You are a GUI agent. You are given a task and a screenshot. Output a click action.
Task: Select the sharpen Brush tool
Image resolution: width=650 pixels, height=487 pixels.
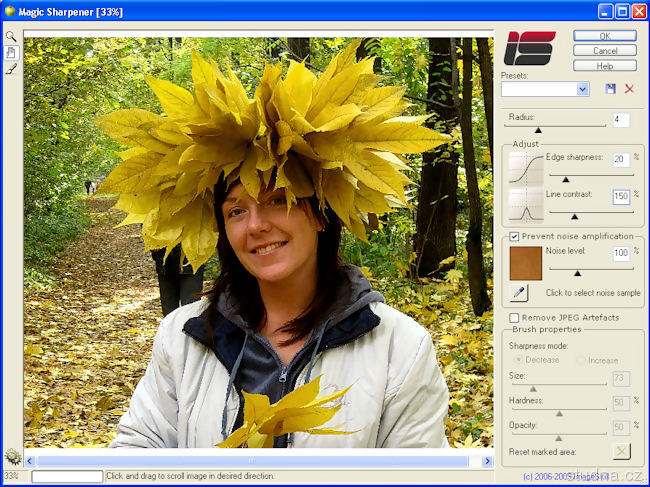coord(11,68)
